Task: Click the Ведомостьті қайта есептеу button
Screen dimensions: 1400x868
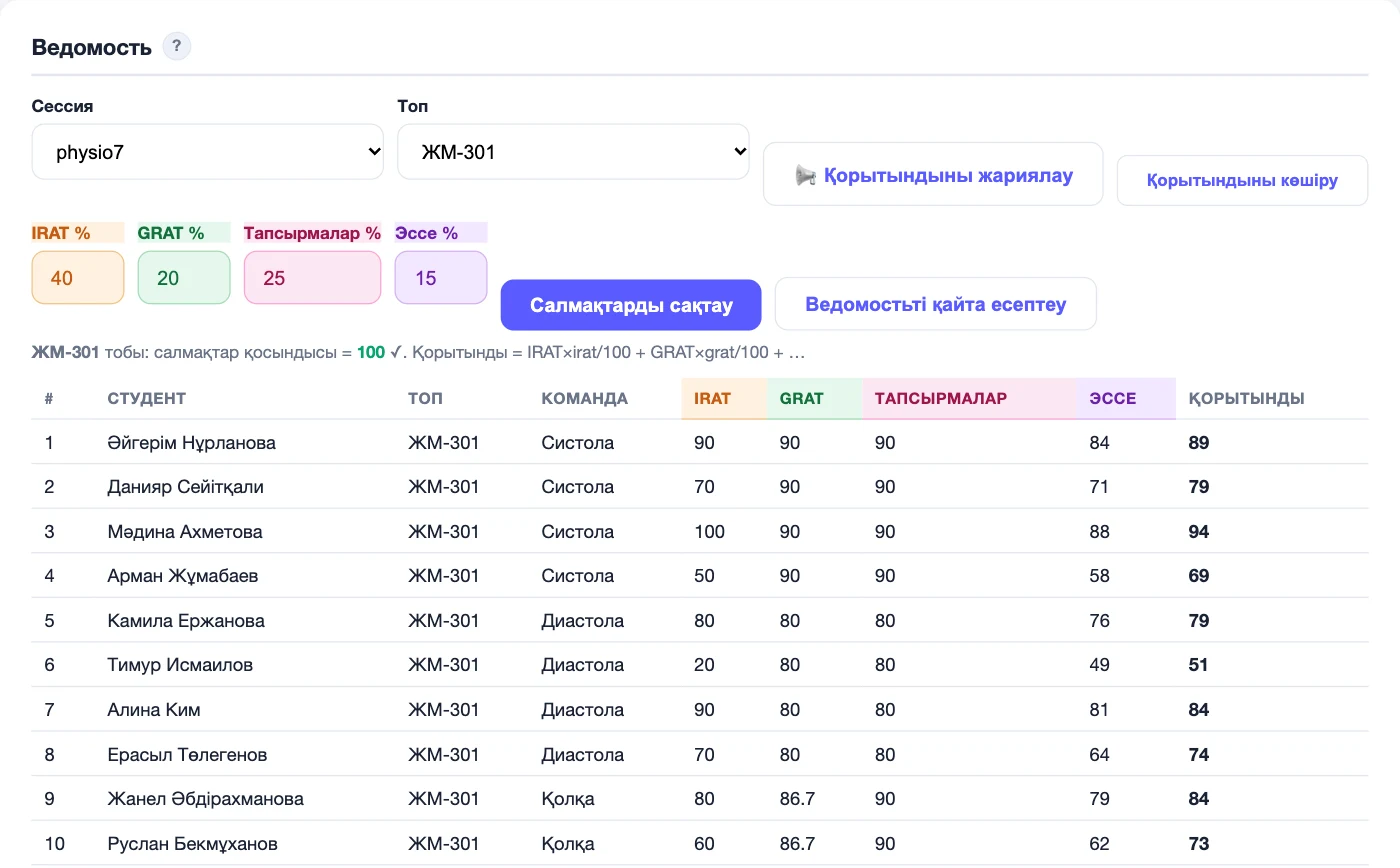Action: pos(936,304)
